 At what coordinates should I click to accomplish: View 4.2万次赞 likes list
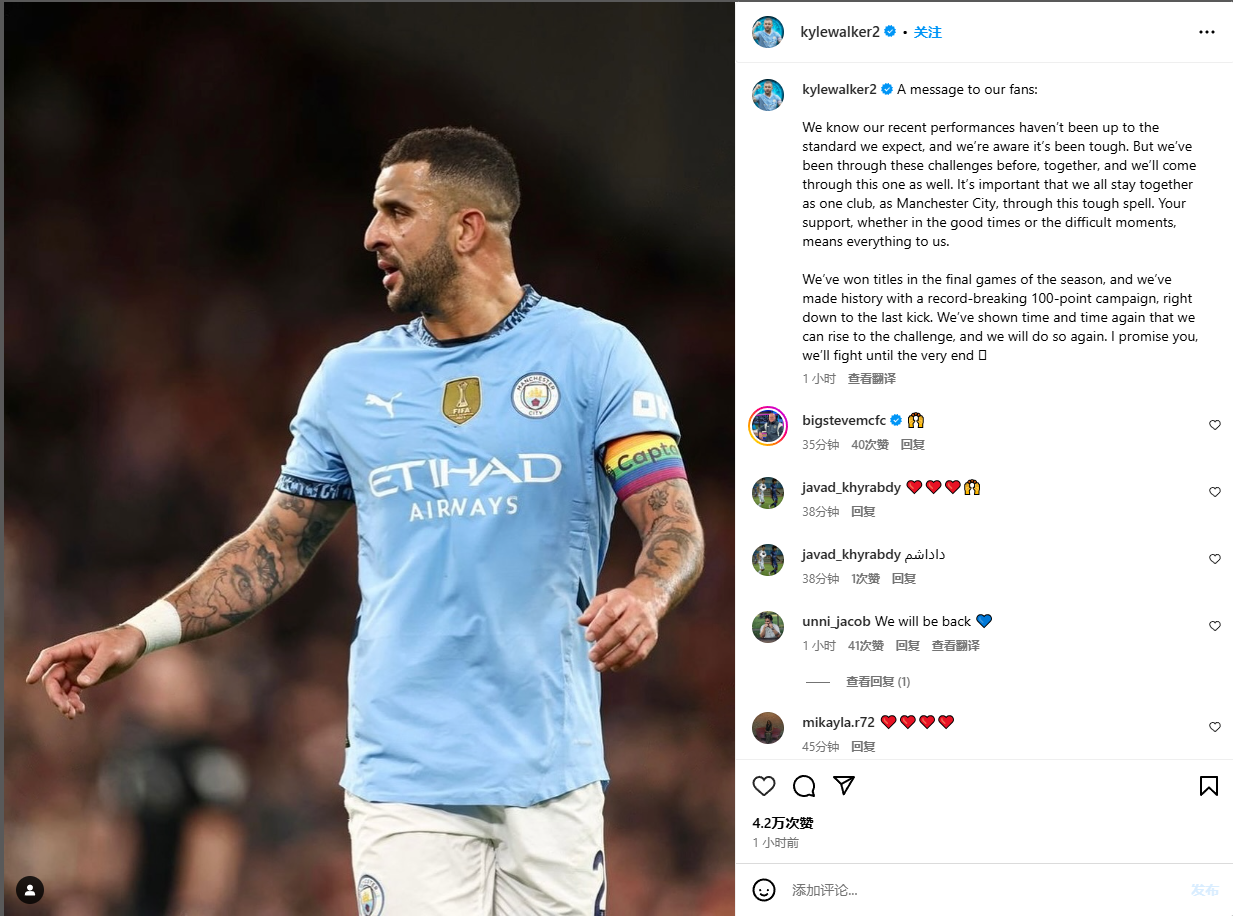pyautogui.click(x=783, y=823)
